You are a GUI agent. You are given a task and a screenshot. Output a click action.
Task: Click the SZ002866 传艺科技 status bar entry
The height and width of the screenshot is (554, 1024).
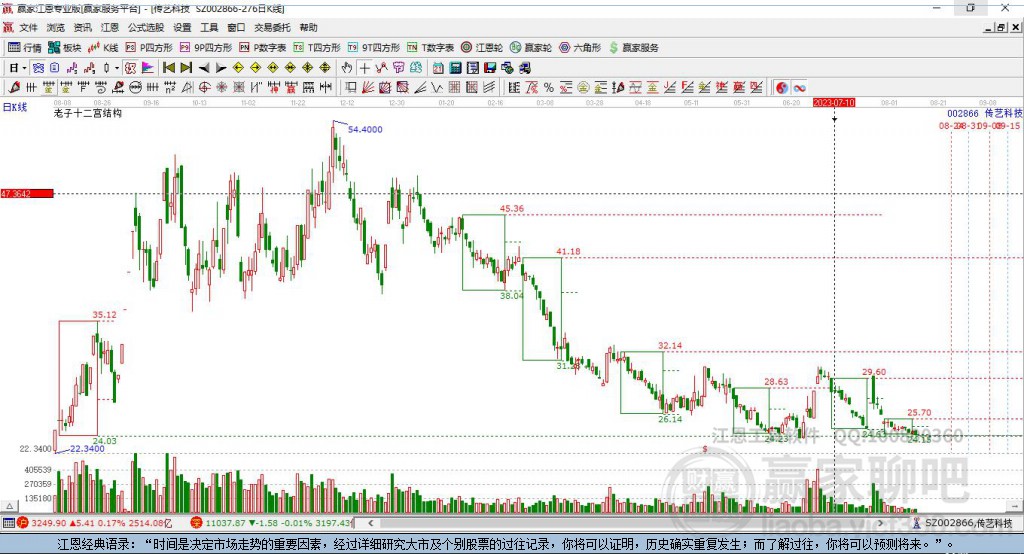pos(963,523)
